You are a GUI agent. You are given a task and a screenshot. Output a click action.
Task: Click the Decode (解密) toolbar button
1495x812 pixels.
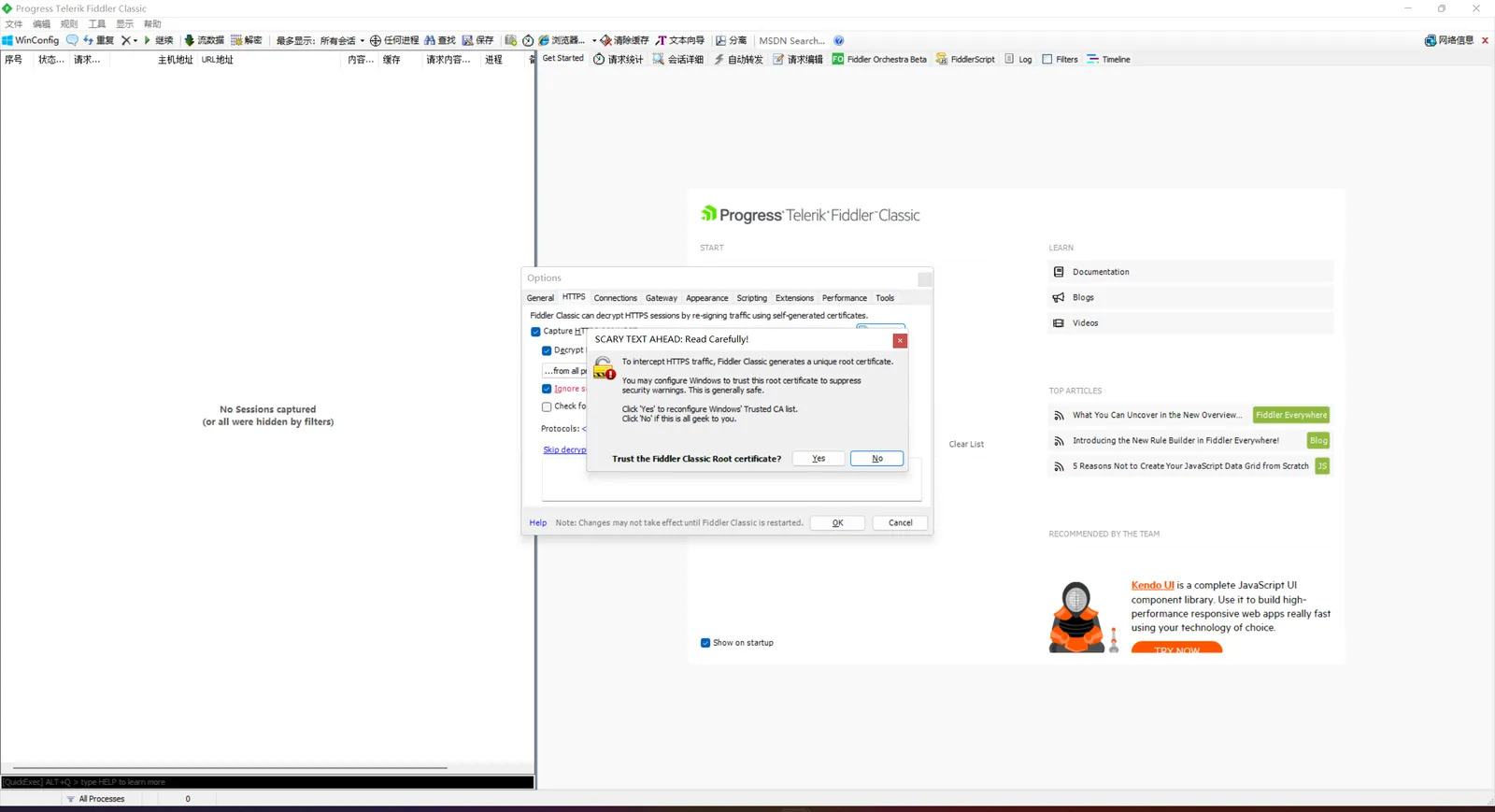[247, 40]
